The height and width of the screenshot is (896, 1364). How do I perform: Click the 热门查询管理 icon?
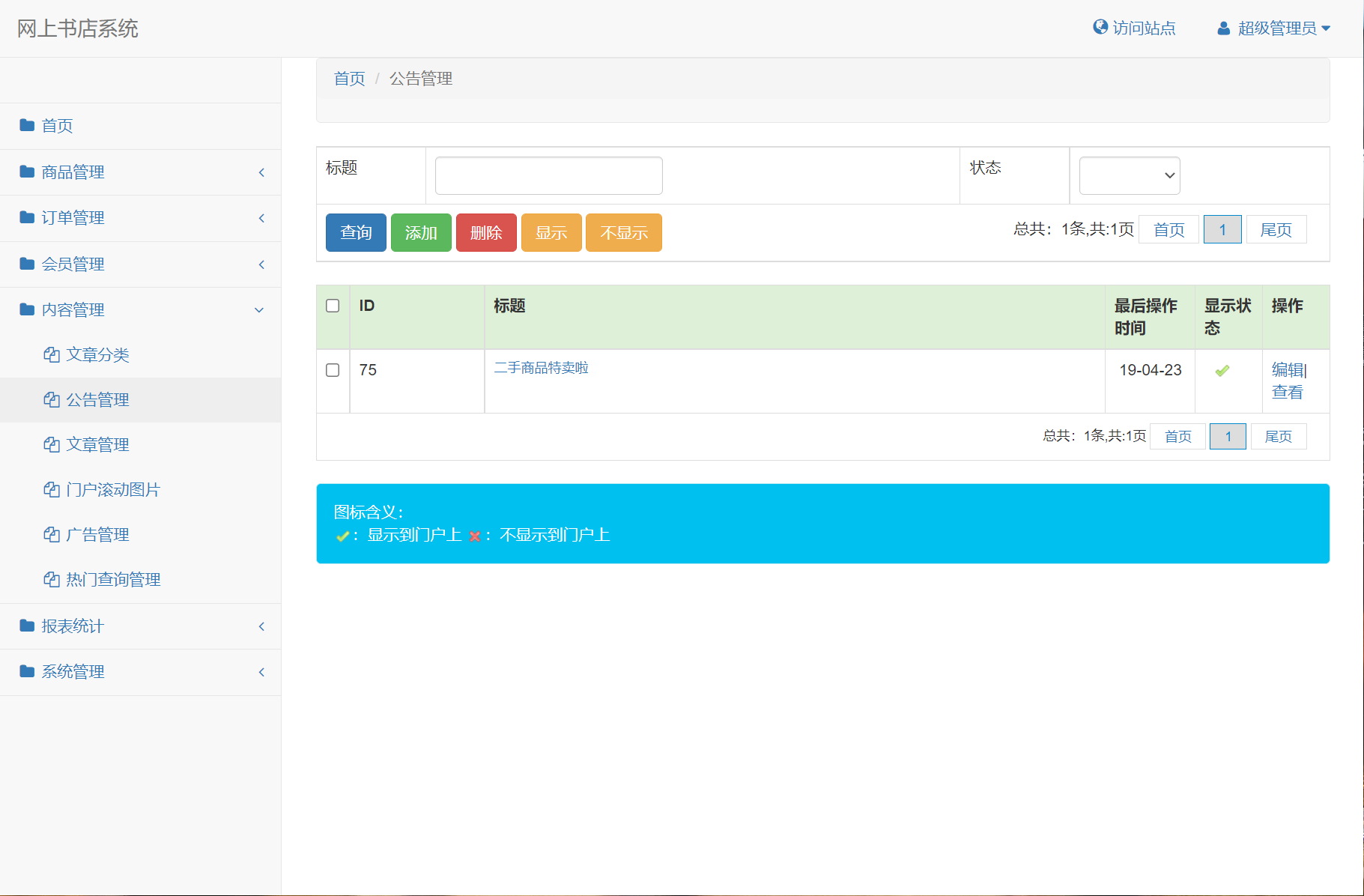(51, 579)
